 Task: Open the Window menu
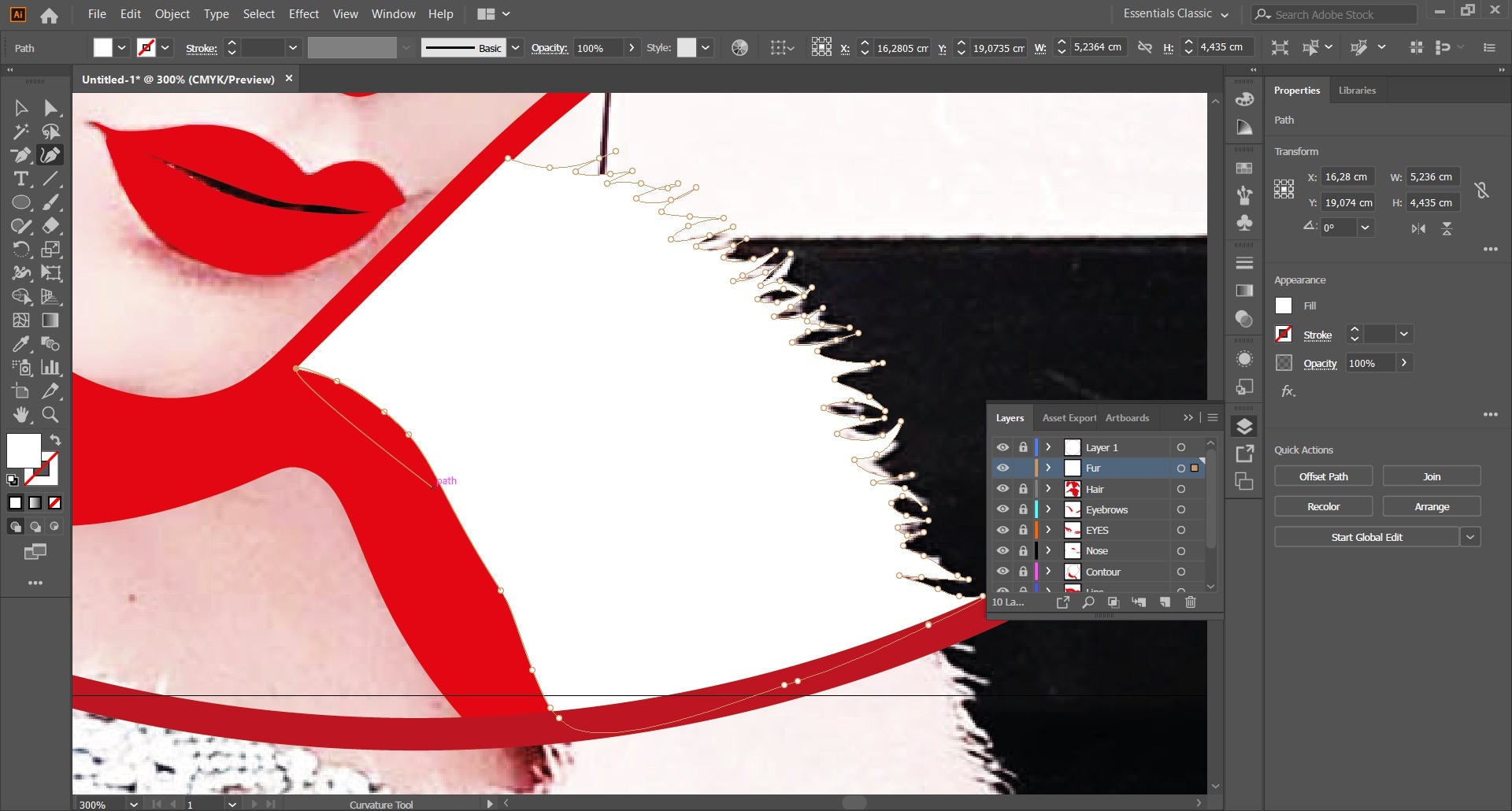pyautogui.click(x=393, y=14)
